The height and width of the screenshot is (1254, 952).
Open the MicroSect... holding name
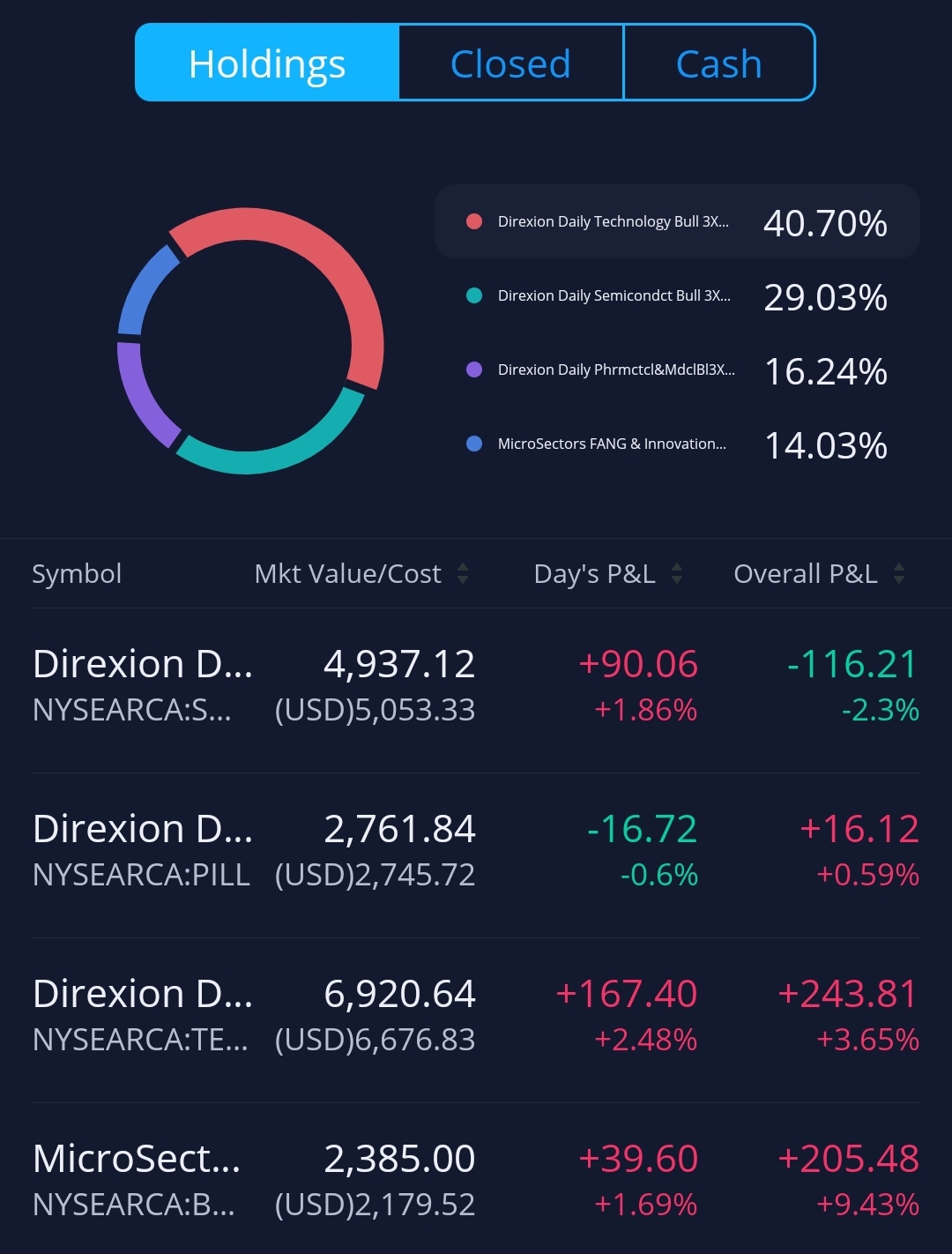(x=137, y=1159)
